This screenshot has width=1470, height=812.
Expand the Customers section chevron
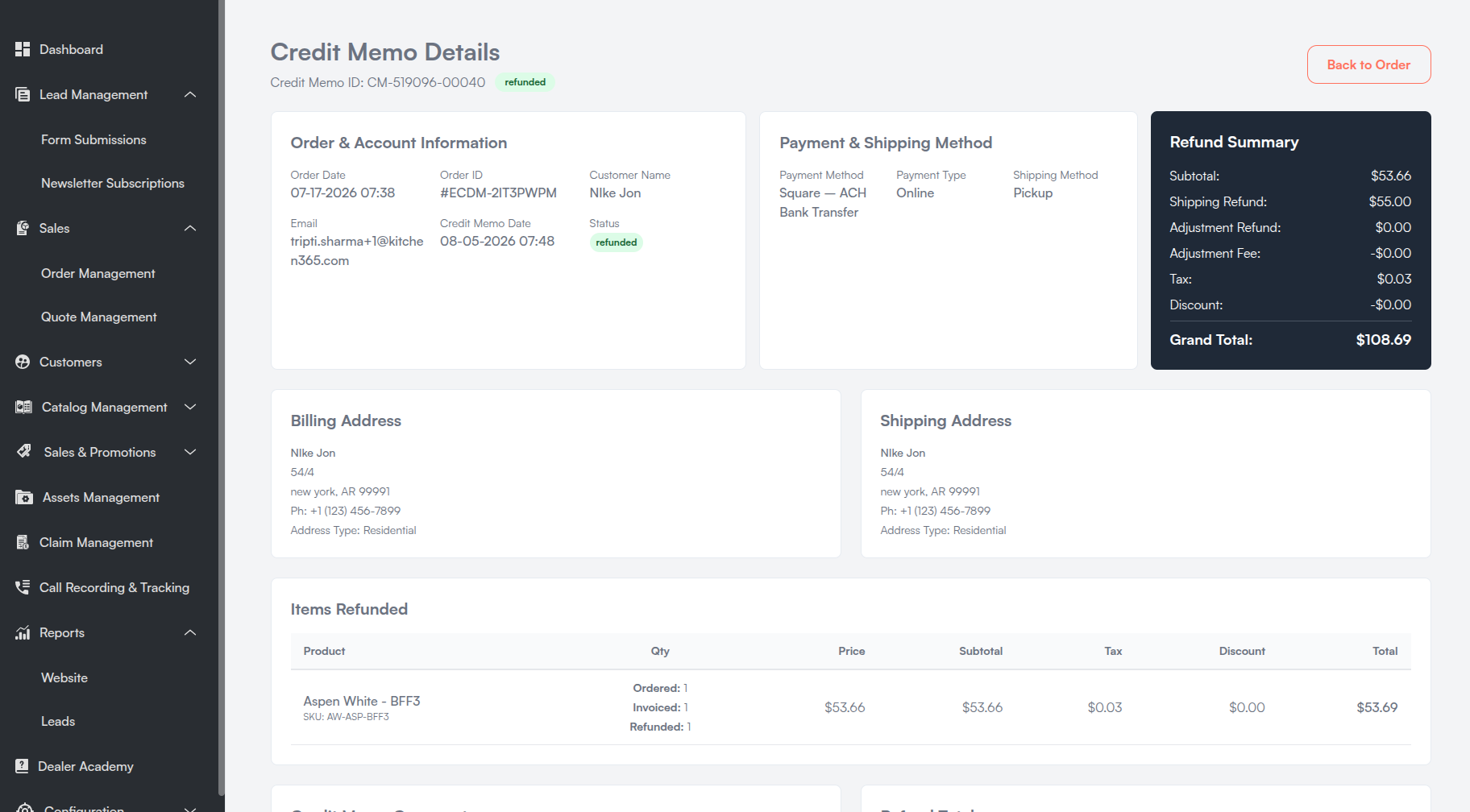click(x=190, y=362)
